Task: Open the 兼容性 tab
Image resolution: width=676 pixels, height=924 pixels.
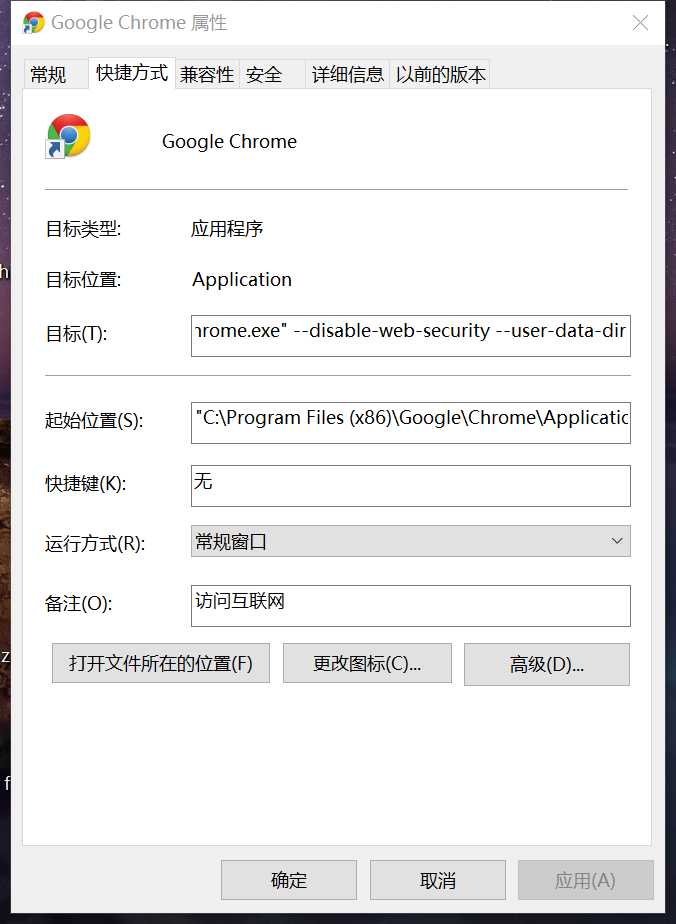Action: 207,75
